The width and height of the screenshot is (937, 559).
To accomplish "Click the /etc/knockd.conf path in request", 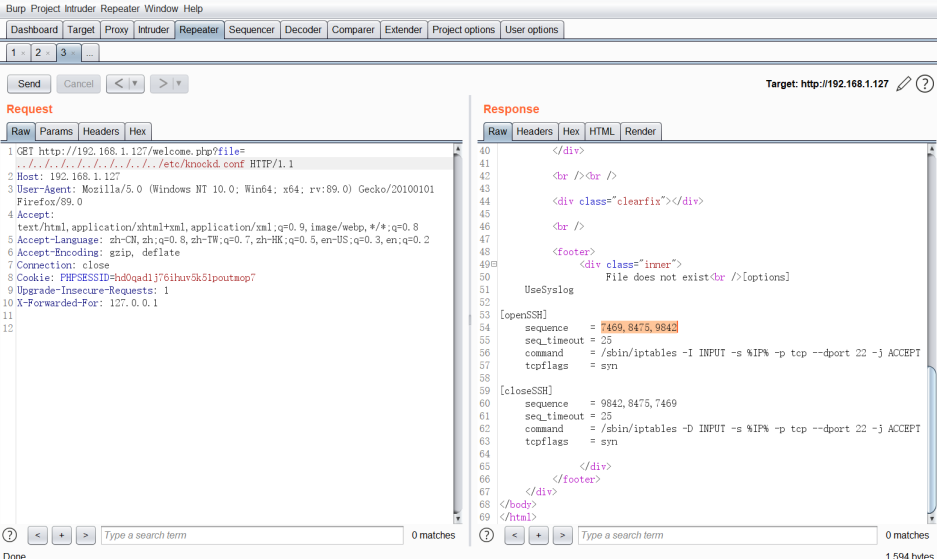I will [x=203, y=164].
